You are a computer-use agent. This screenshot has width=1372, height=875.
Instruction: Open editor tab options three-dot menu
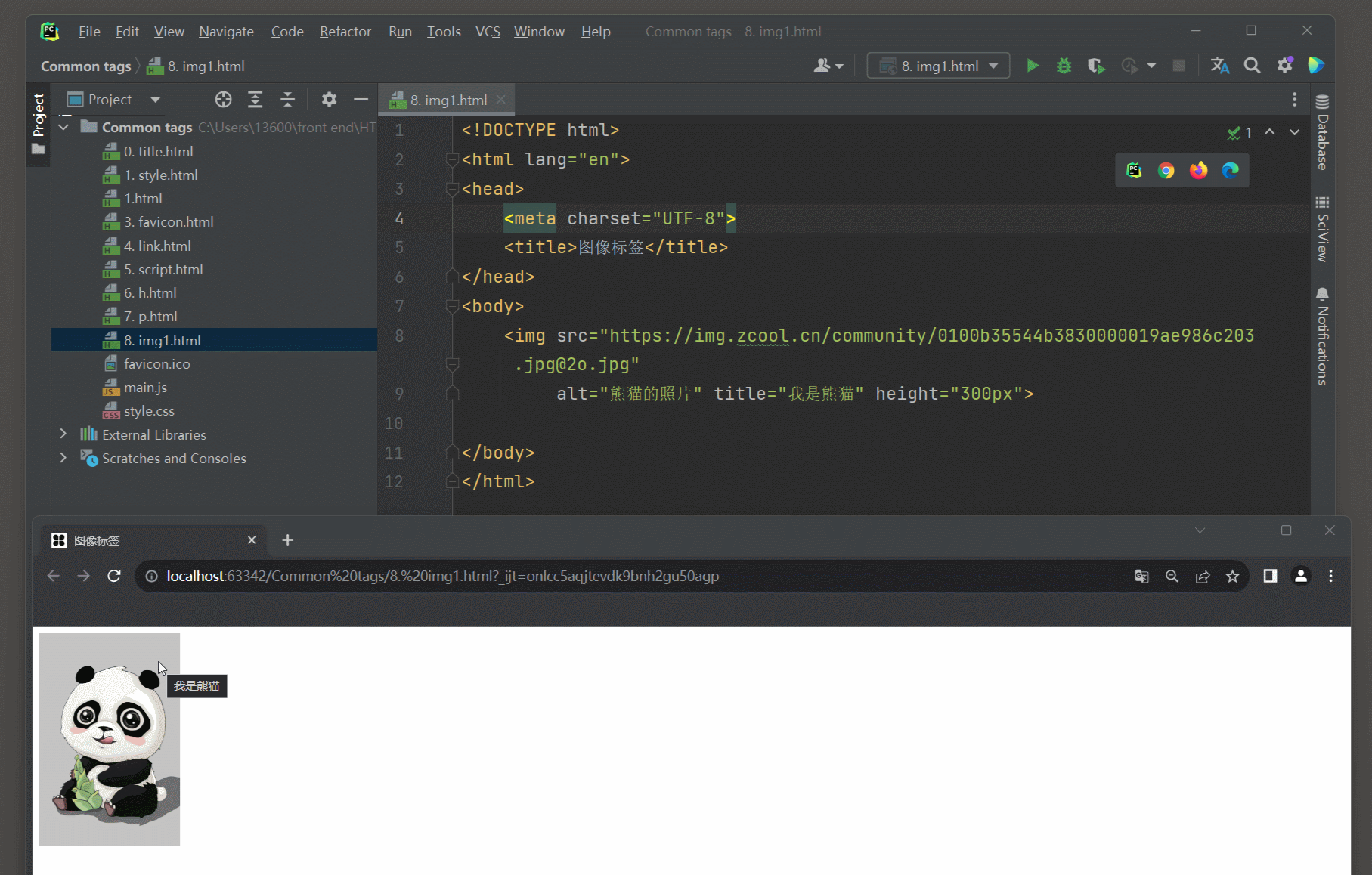(x=1294, y=100)
